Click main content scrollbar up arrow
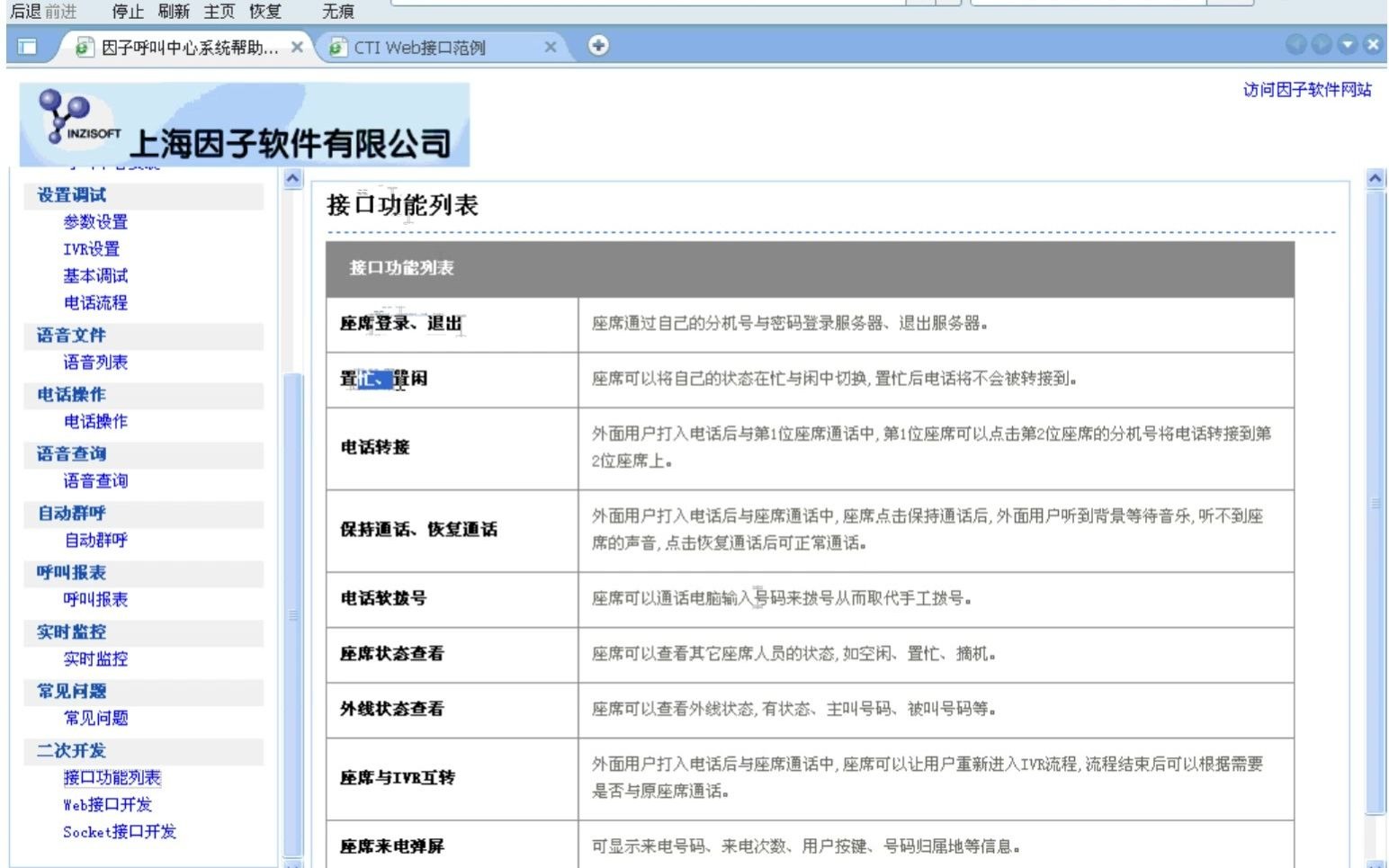 click(x=1376, y=178)
